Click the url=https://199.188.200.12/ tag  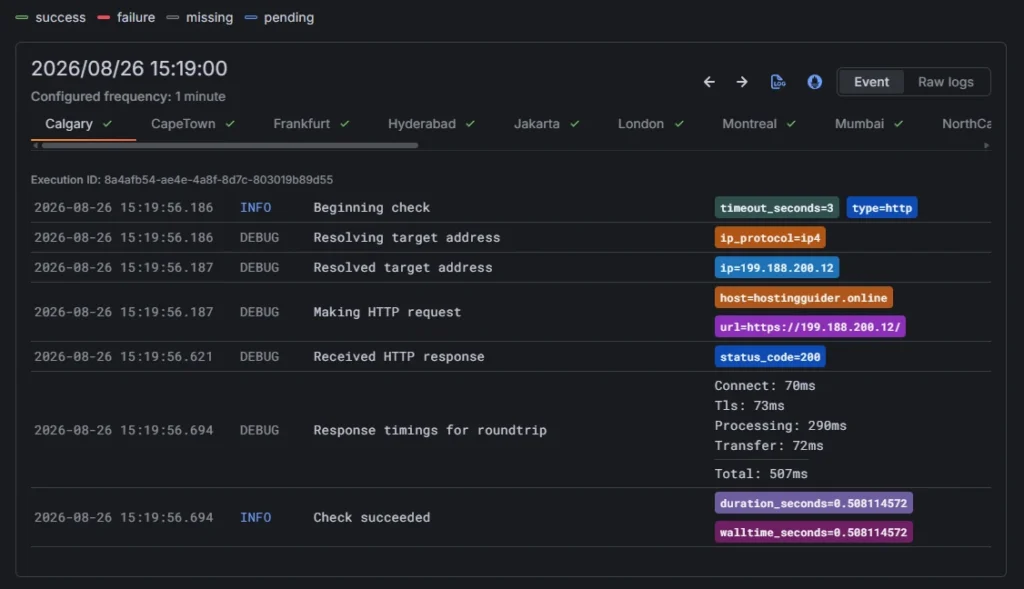[x=810, y=326]
